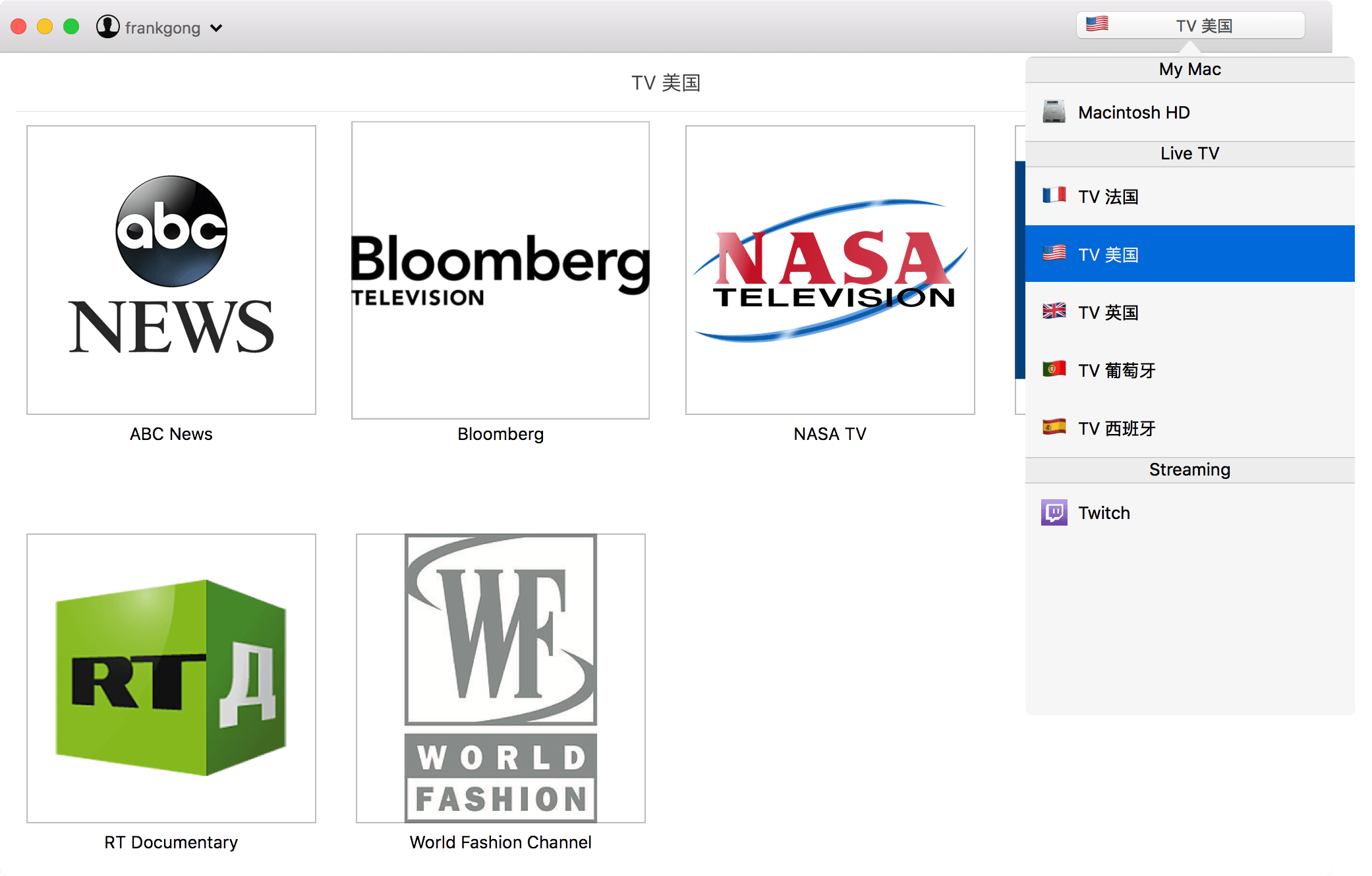This screenshot has width=1372, height=876.
Task: Select TV 葡萄牙 in Live TV list
Action: (1190, 370)
